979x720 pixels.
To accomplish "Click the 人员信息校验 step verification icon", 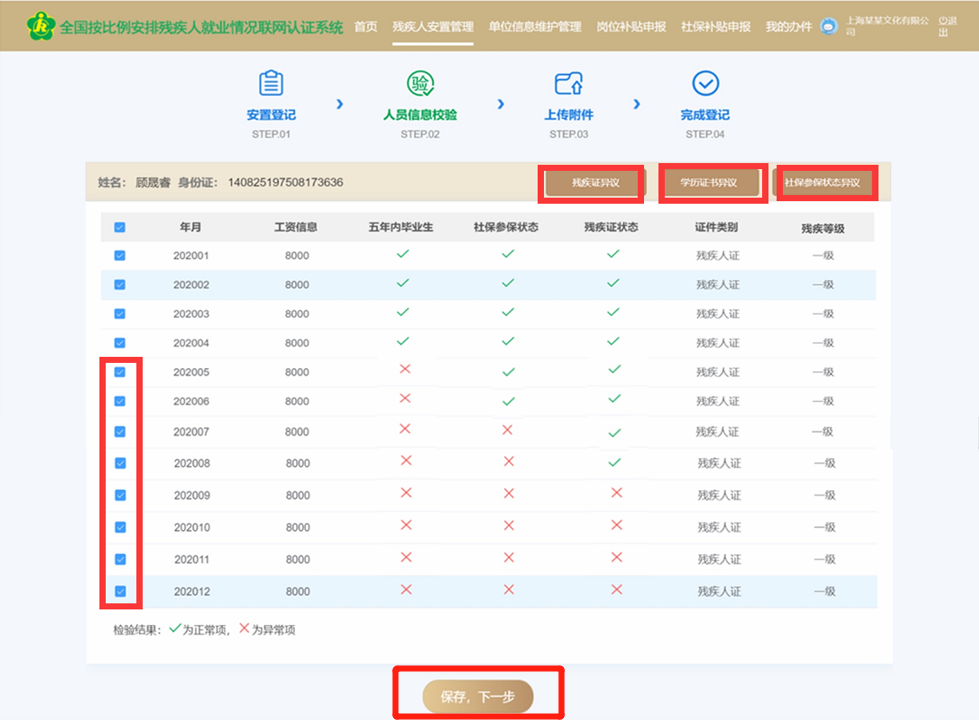I will 420,83.
